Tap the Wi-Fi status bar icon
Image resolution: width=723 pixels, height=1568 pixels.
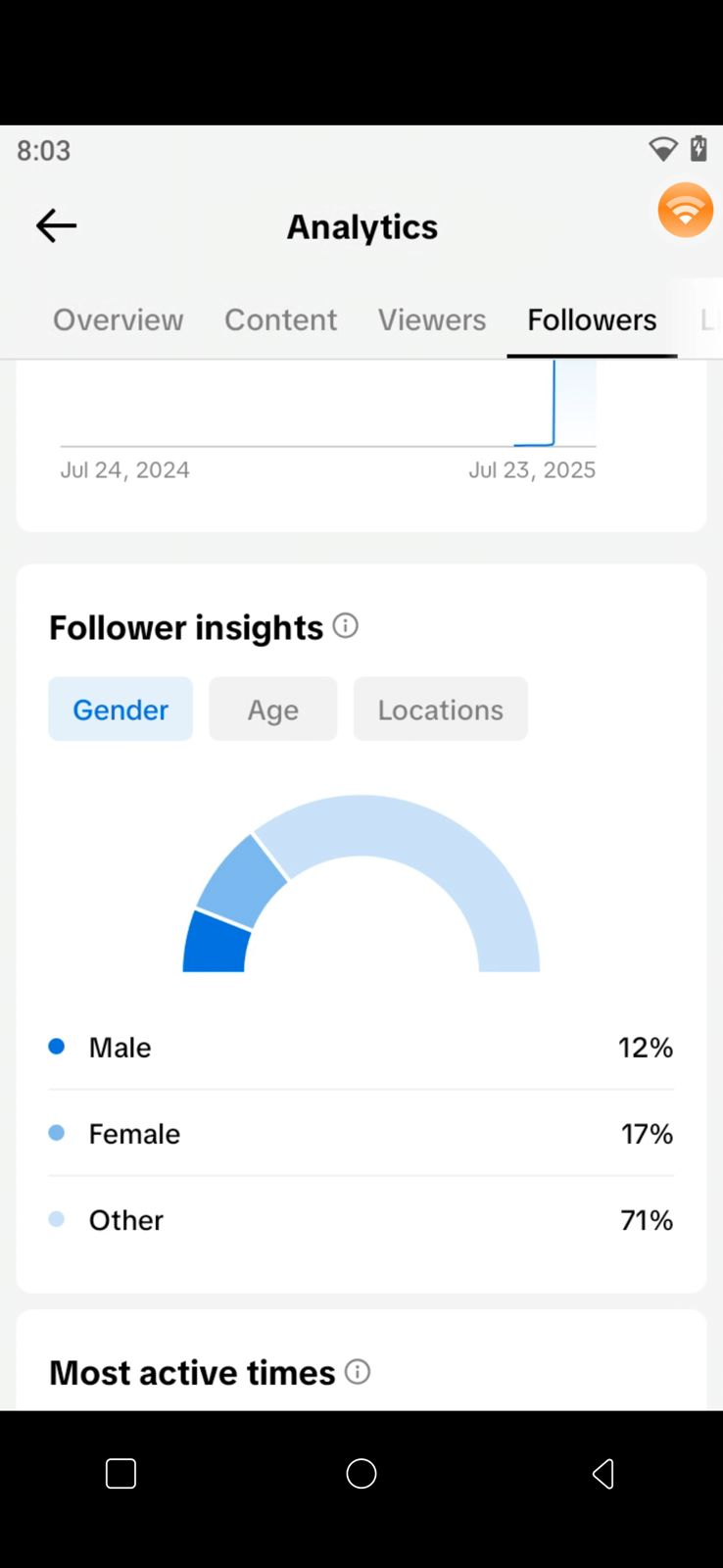[663, 149]
